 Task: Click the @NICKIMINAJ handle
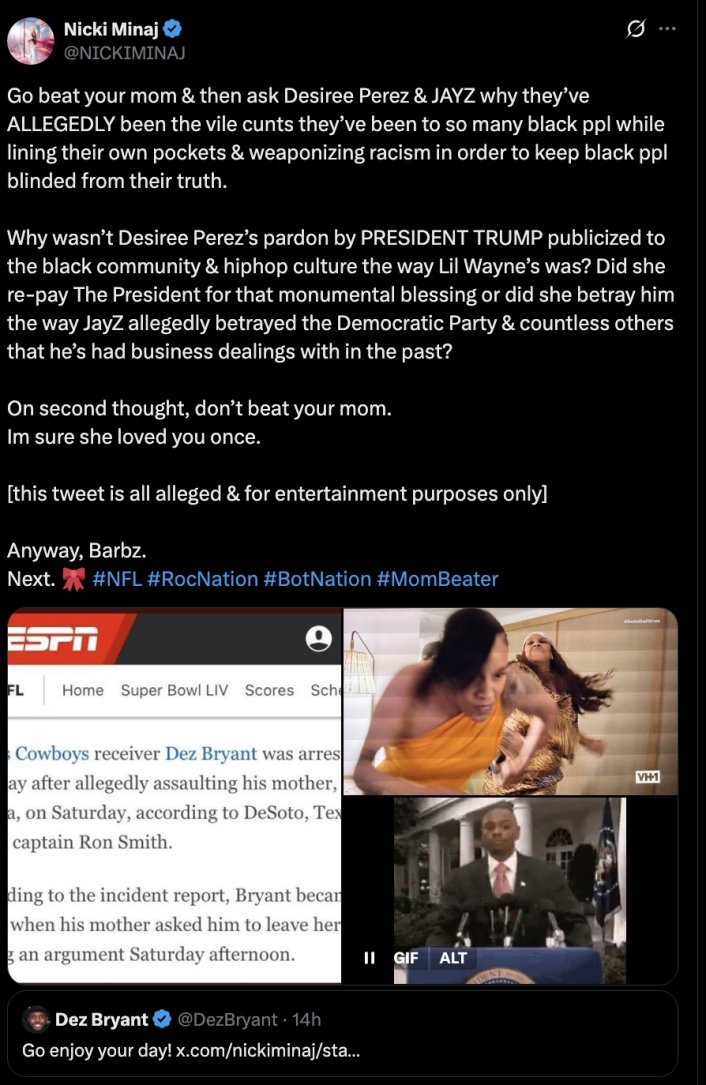(125, 53)
